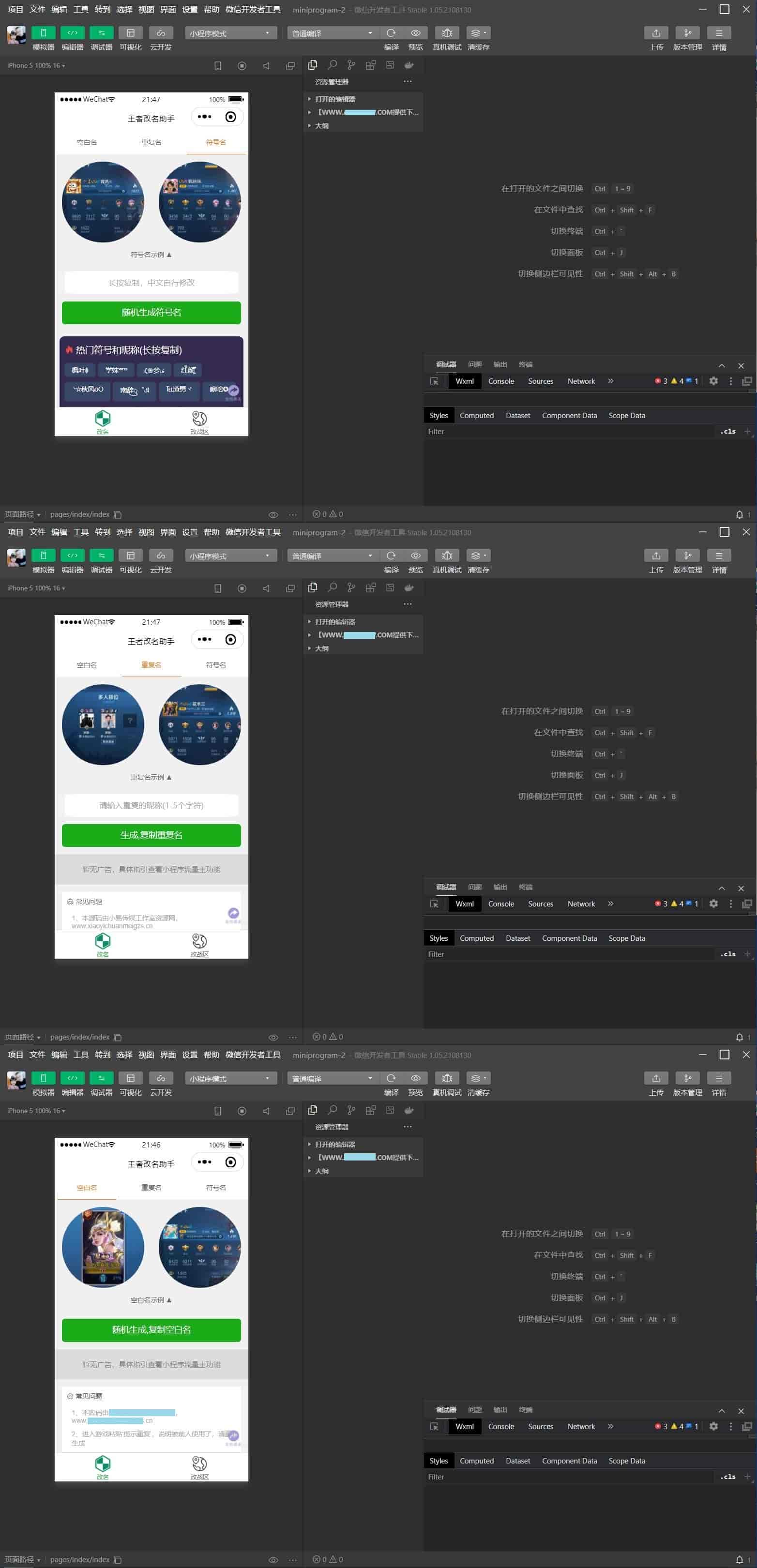
Task: Open 清缓存 clear cache menu in top window
Action: (478, 33)
